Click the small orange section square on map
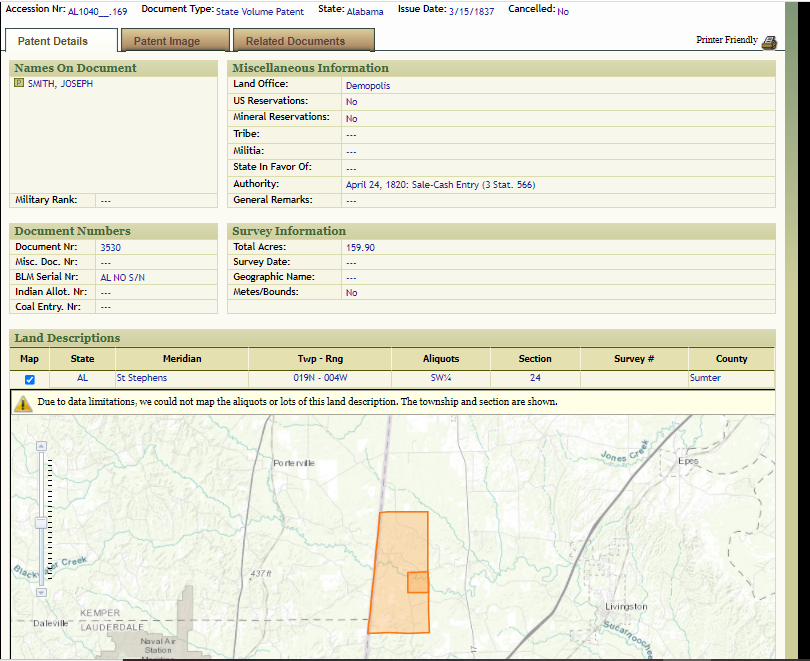810x661 pixels. click(x=418, y=582)
